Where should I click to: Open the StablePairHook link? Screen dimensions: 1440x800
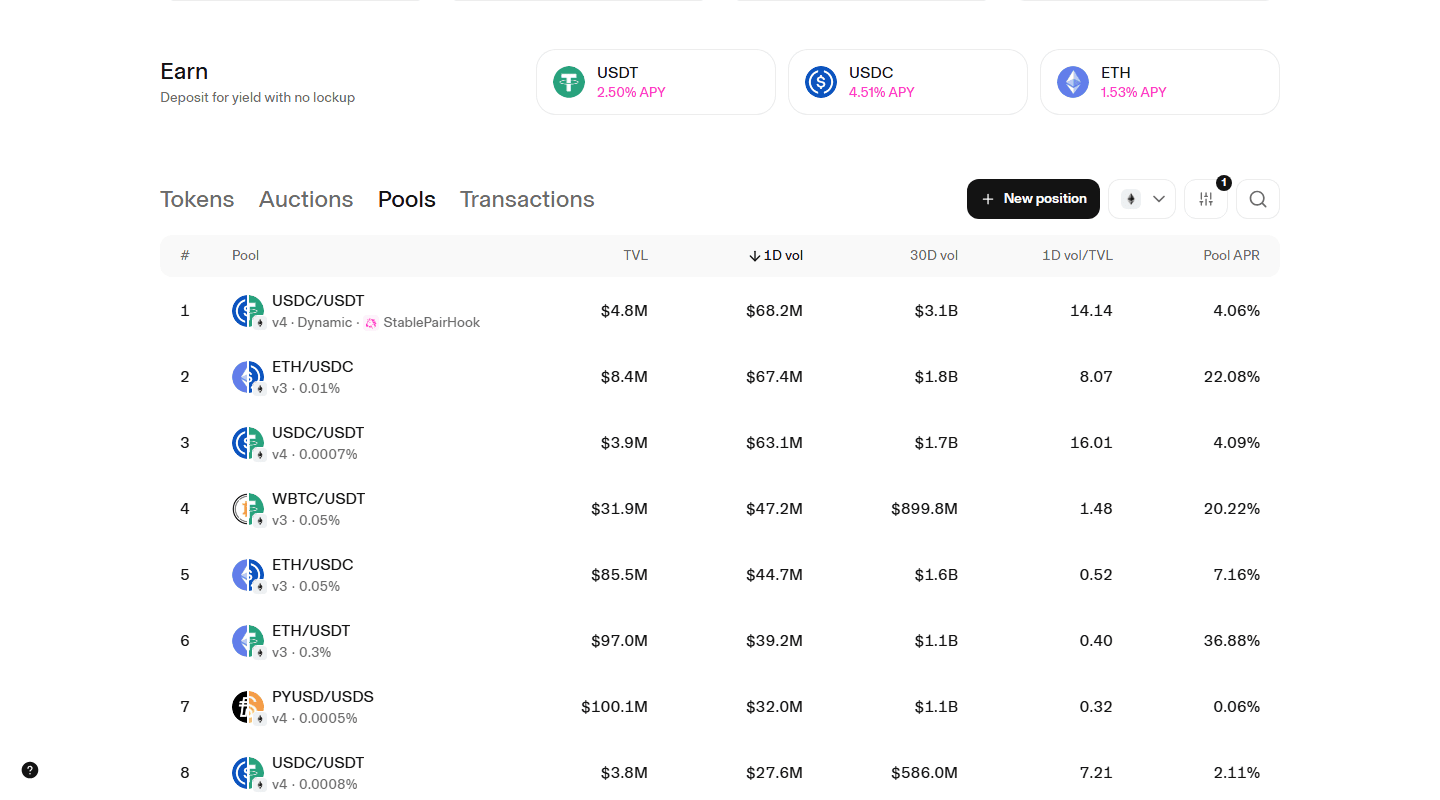tap(432, 323)
